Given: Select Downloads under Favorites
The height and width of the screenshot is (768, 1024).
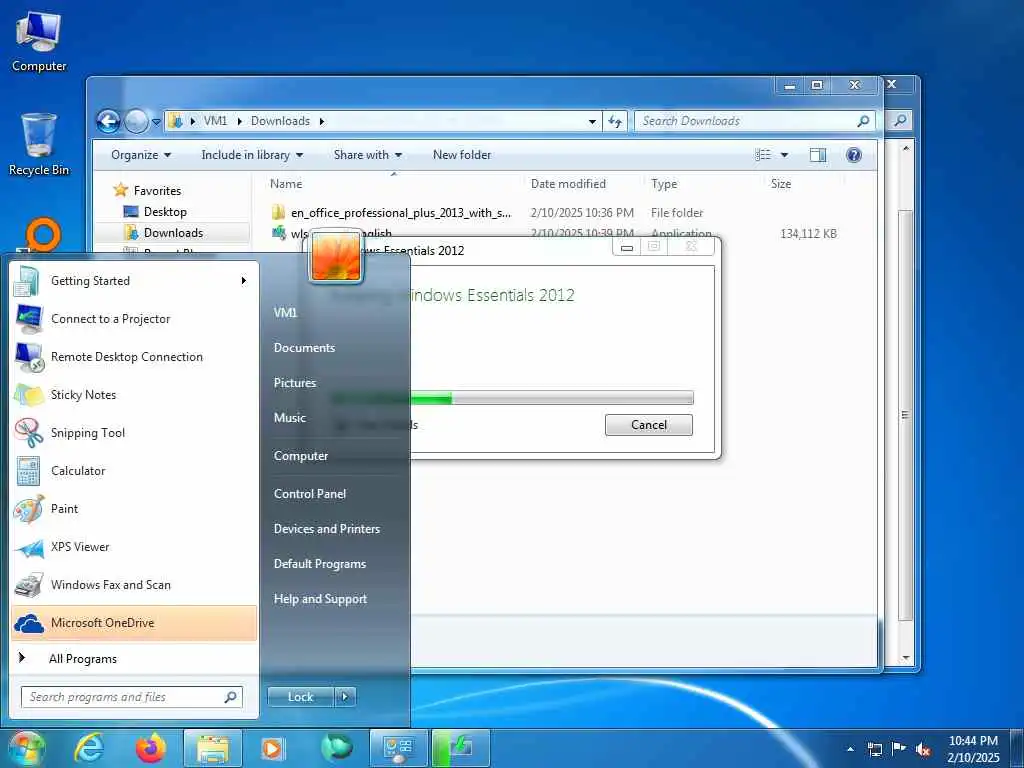Looking at the screenshot, I should [x=173, y=232].
